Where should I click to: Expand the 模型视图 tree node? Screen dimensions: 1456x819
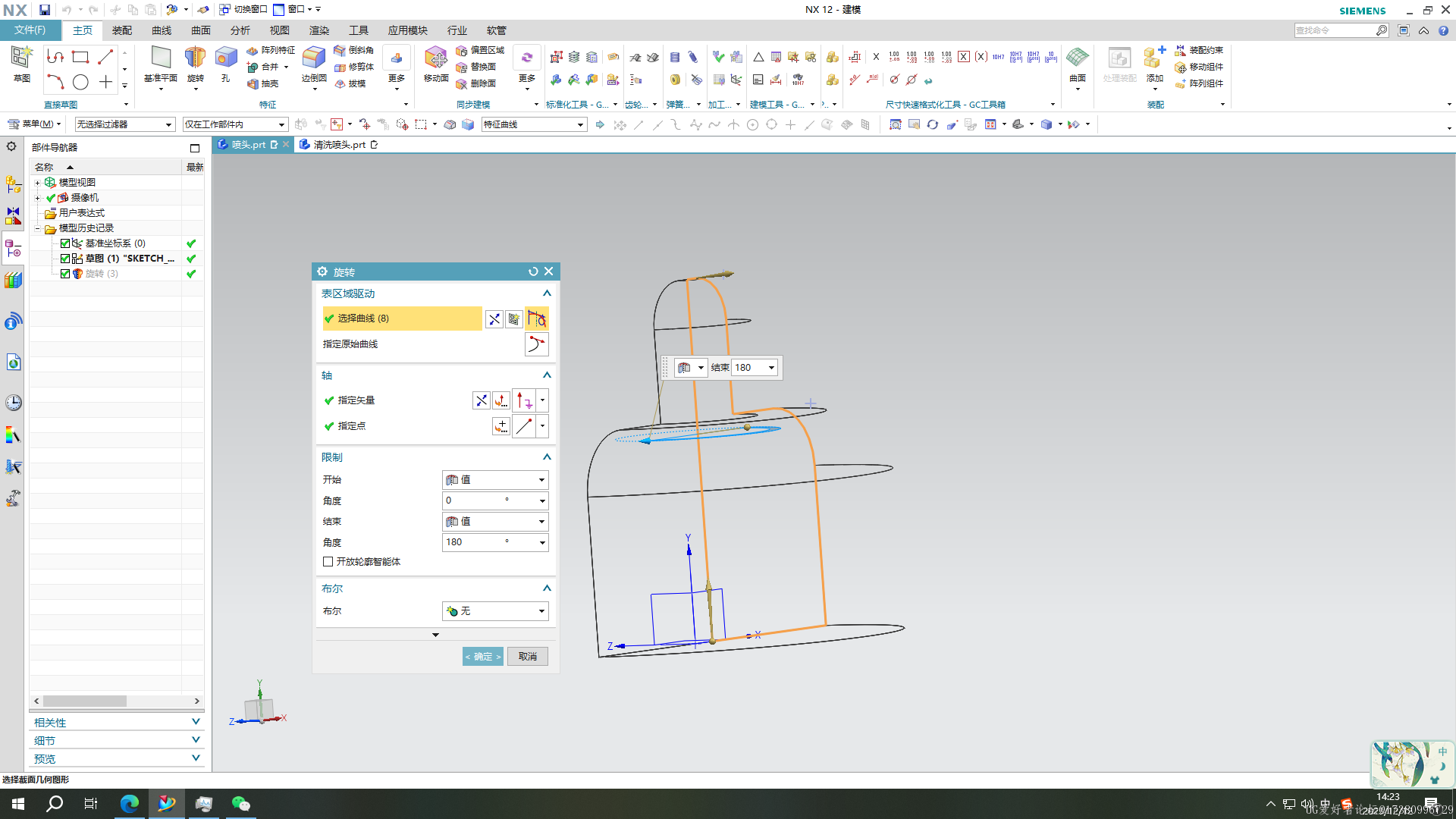37,183
